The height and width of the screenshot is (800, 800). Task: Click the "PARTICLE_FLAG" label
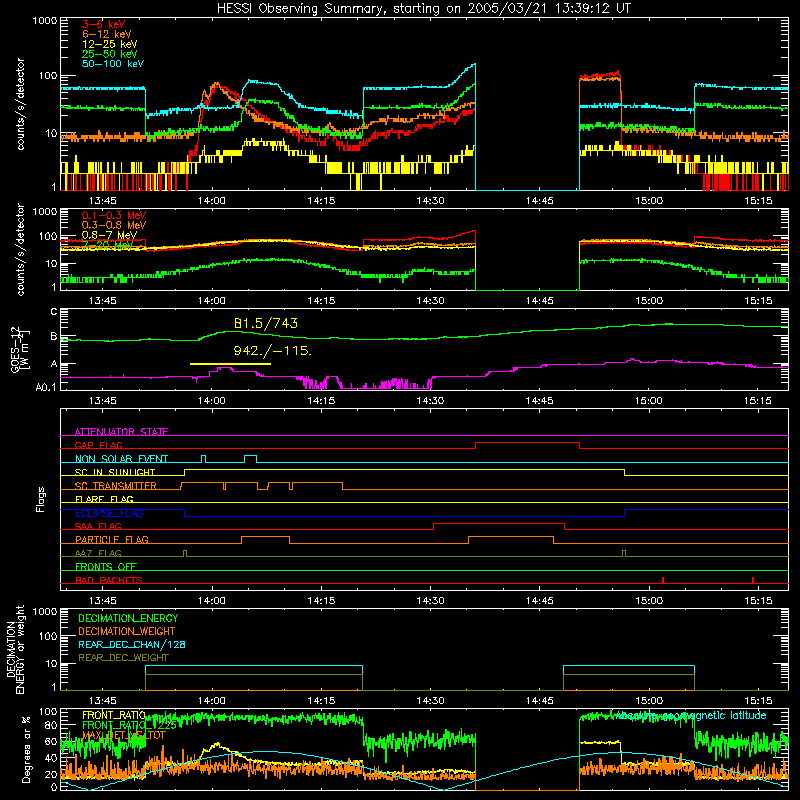click(112, 539)
